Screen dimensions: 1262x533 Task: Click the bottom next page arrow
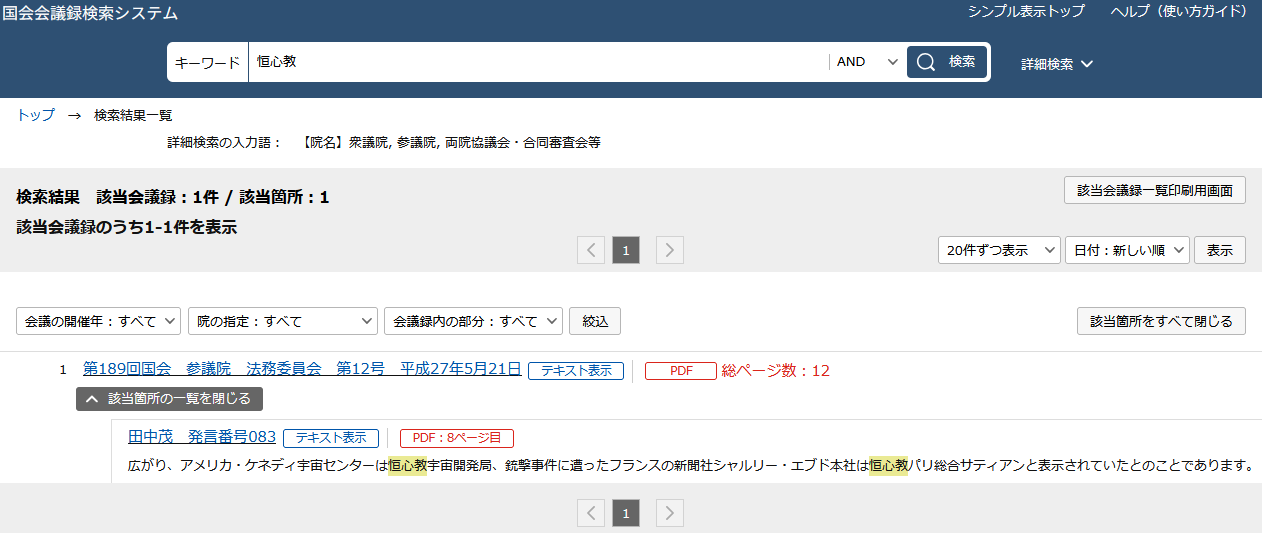pos(670,514)
